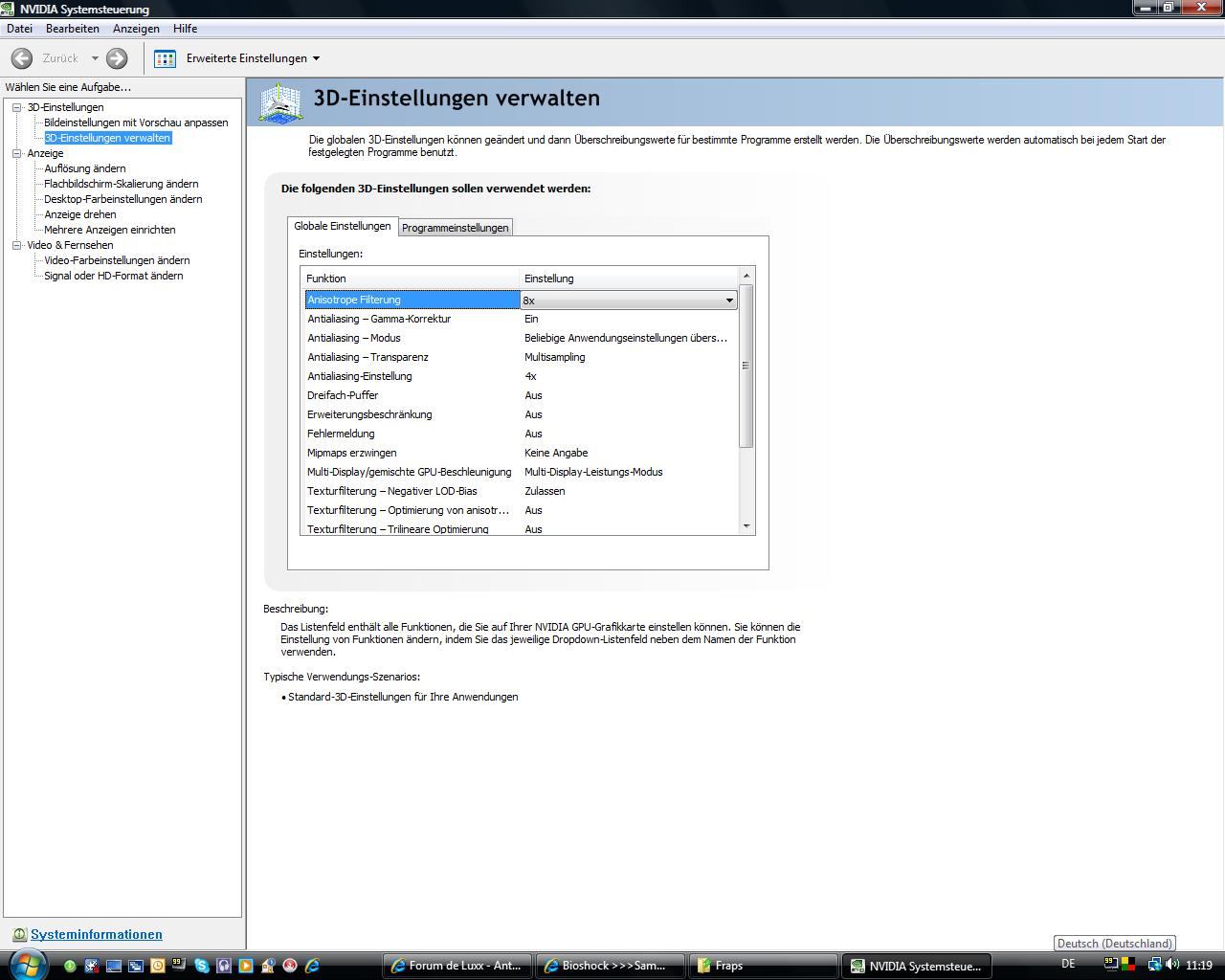Select the Antialiasing – Transparenz row
This screenshot has width=1225, height=980.
(x=522, y=357)
